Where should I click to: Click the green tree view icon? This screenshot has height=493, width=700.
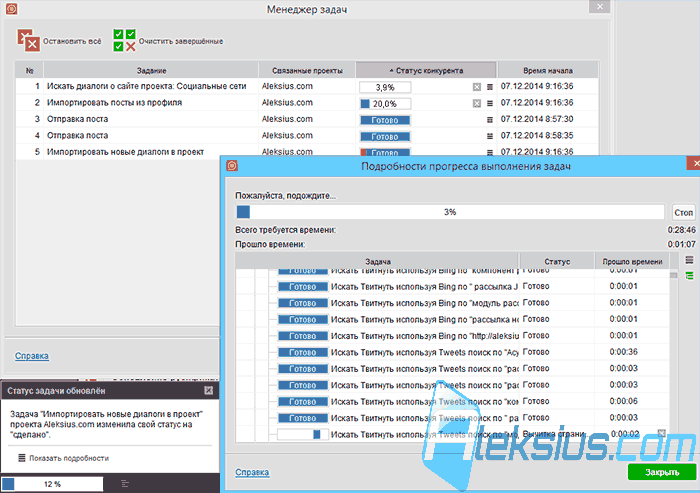(x=689, y=276)
